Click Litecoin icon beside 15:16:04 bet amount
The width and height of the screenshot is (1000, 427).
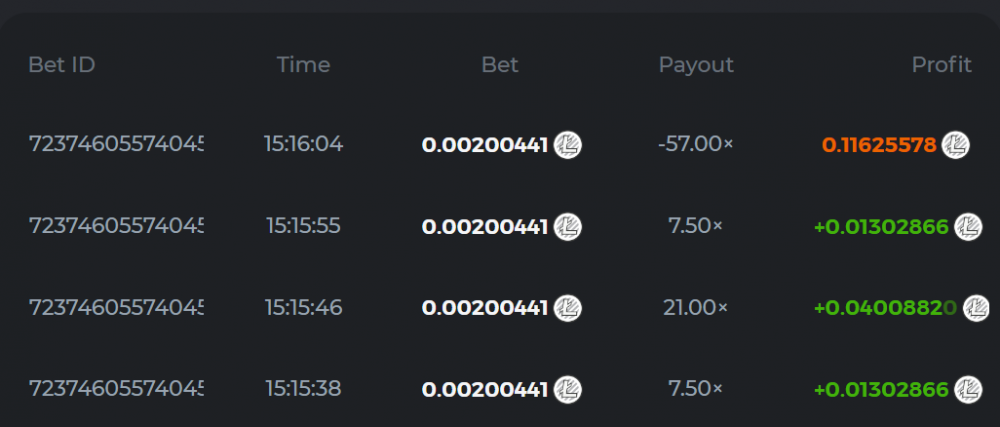click(x=568, y=145)
